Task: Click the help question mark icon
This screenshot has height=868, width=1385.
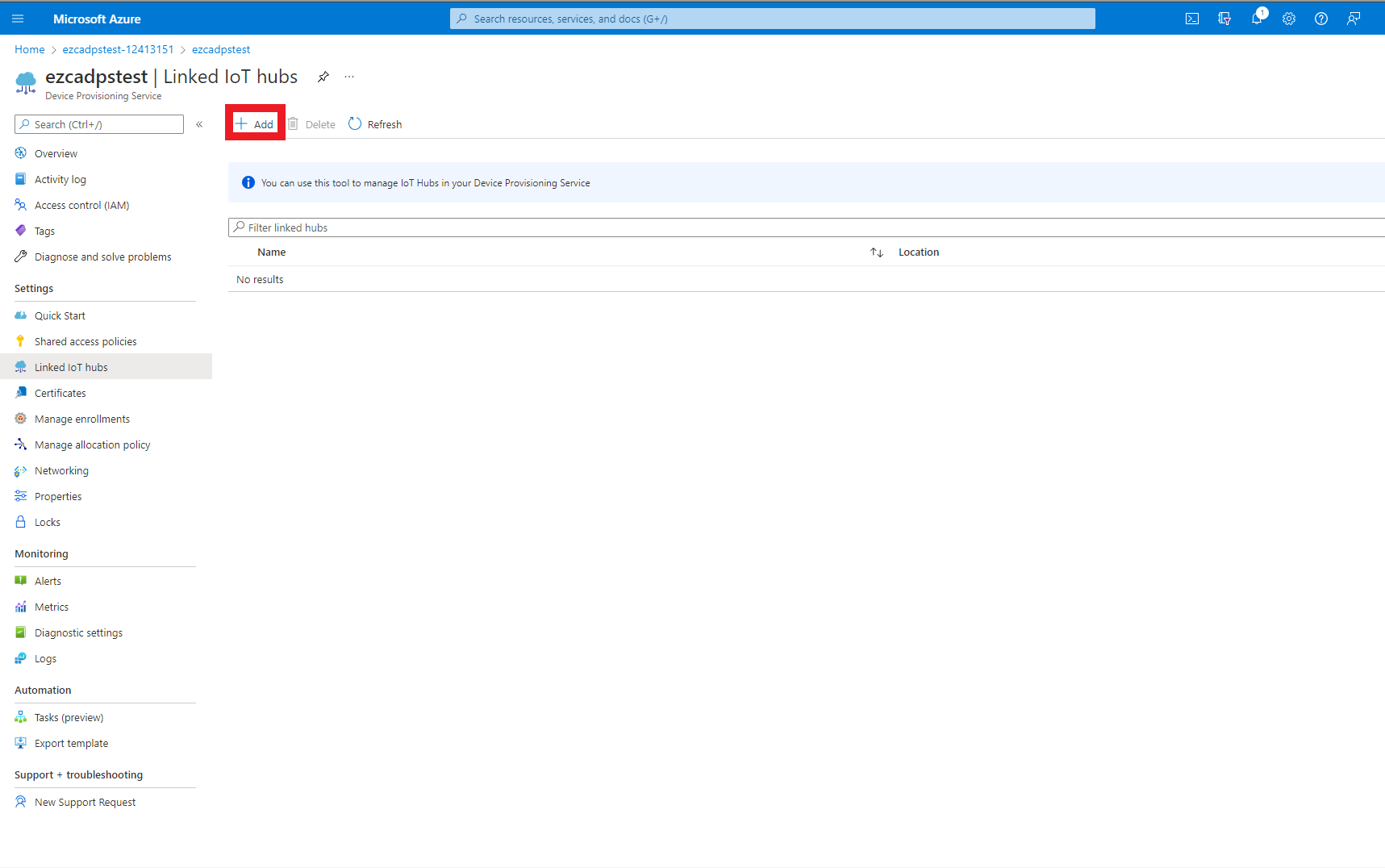Action: (x=1321, y=19)
